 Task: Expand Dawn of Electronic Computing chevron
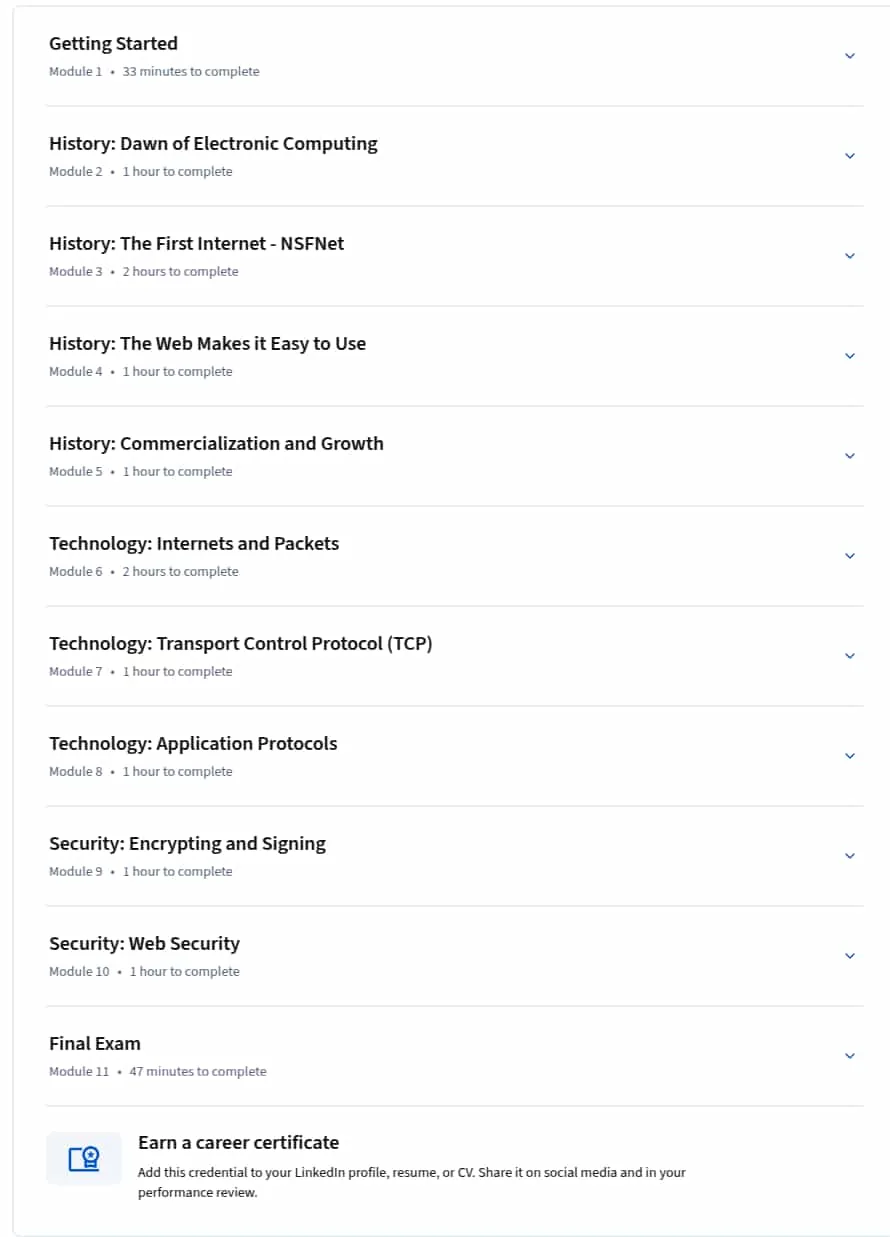pos(850,156)
